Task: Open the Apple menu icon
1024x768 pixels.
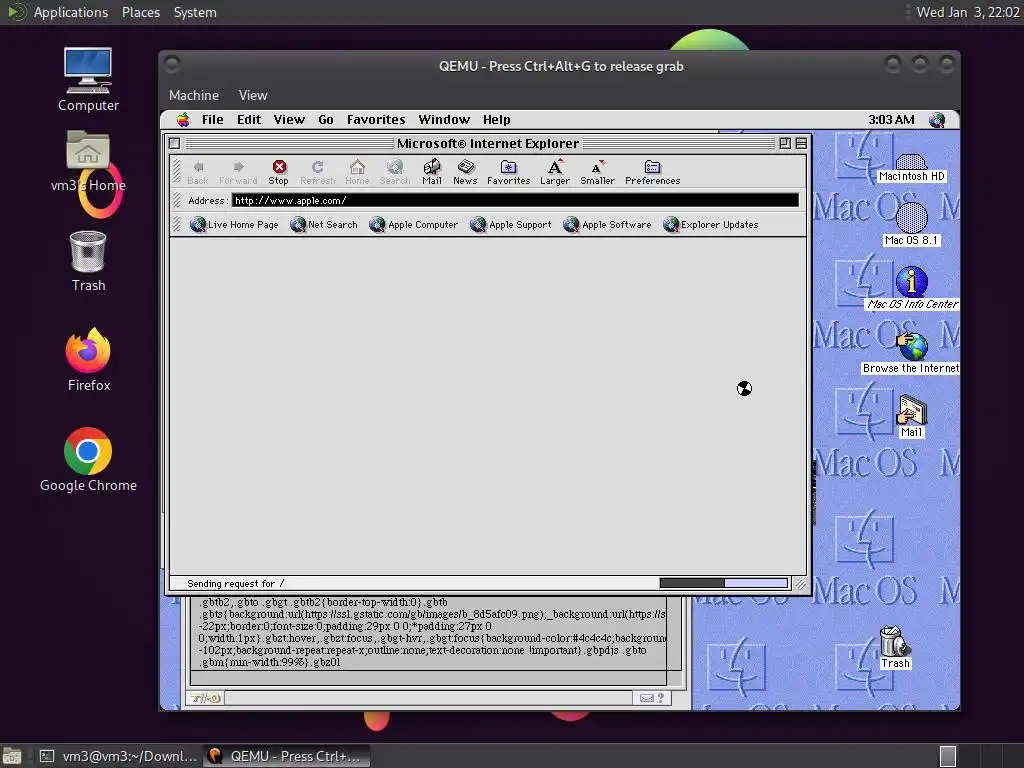Action: click(183, 120)
